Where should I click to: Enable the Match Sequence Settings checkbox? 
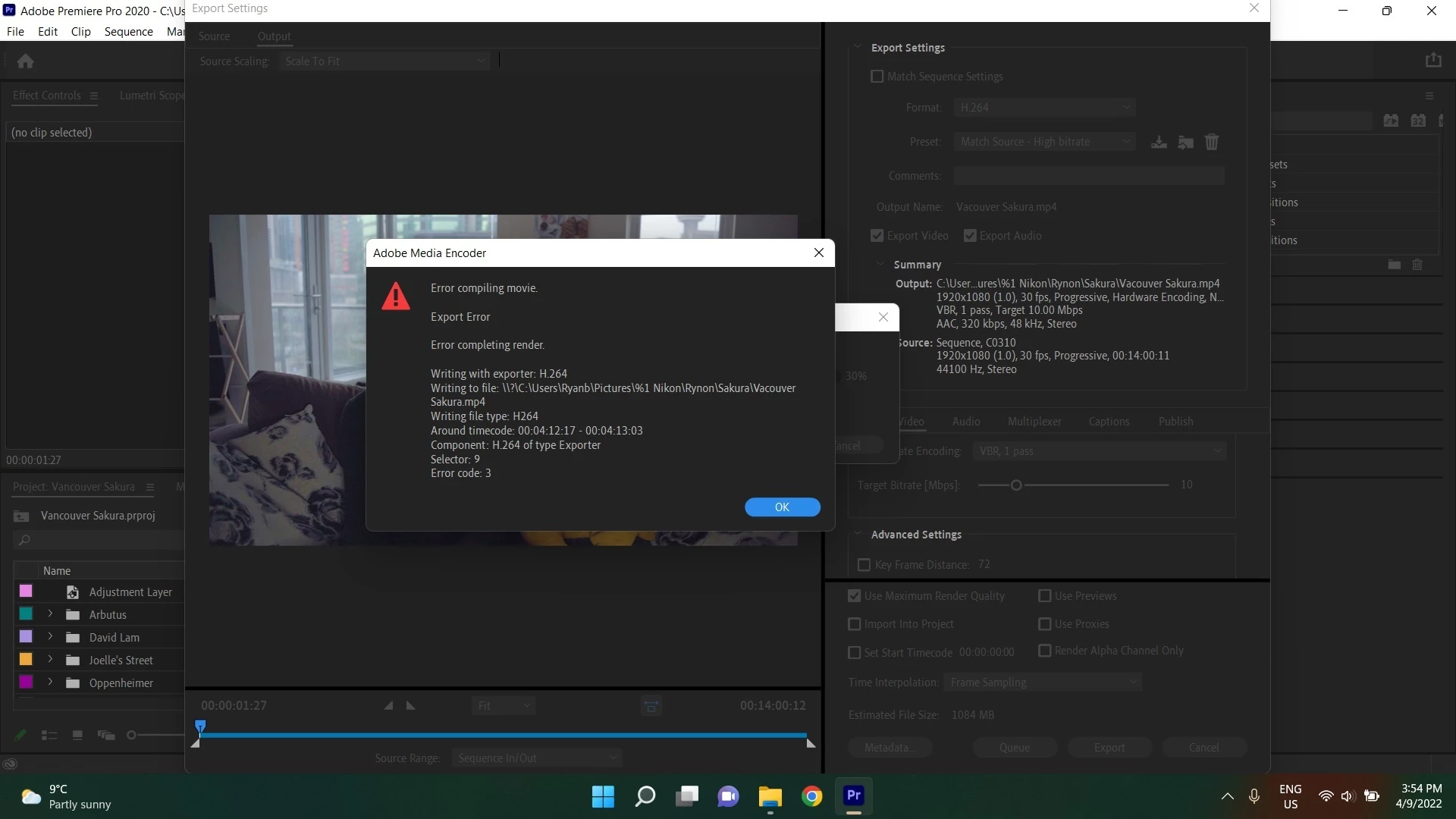(x=877, y=77)
